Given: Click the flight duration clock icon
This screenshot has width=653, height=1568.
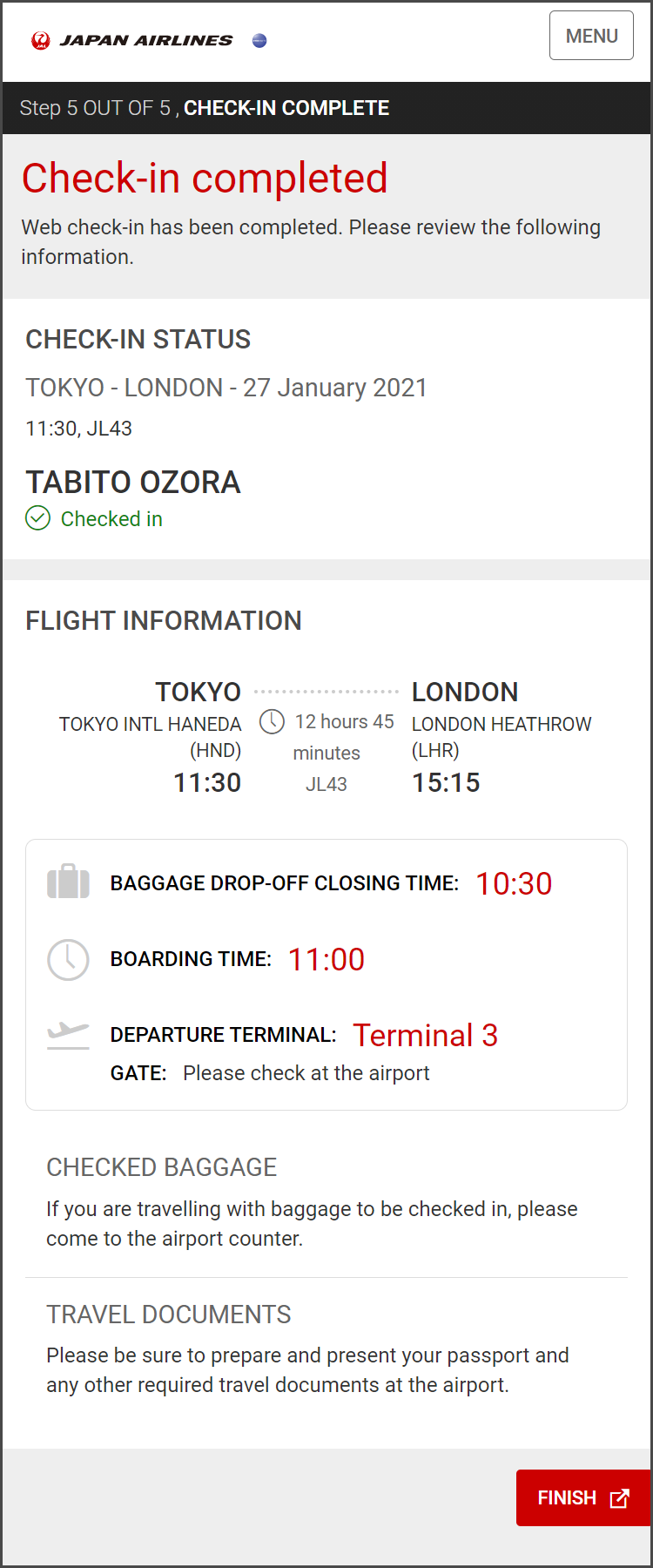Looking at the screenshot, I should (272, 721).
